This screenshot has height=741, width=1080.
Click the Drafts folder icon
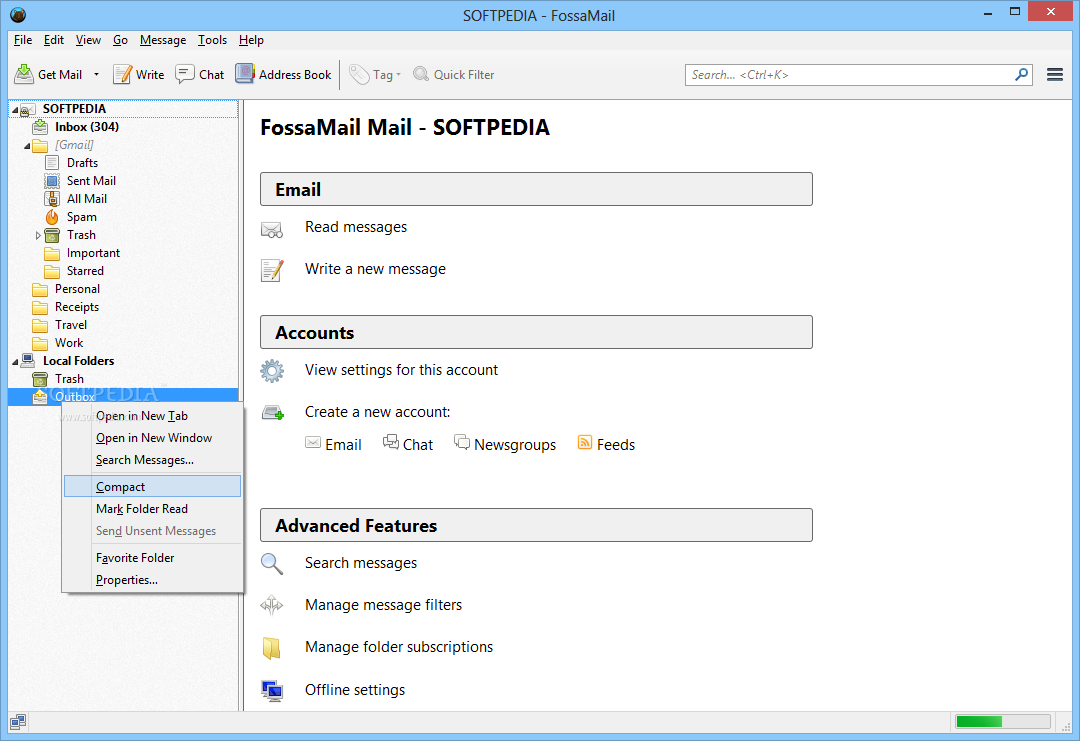(52, 163)
